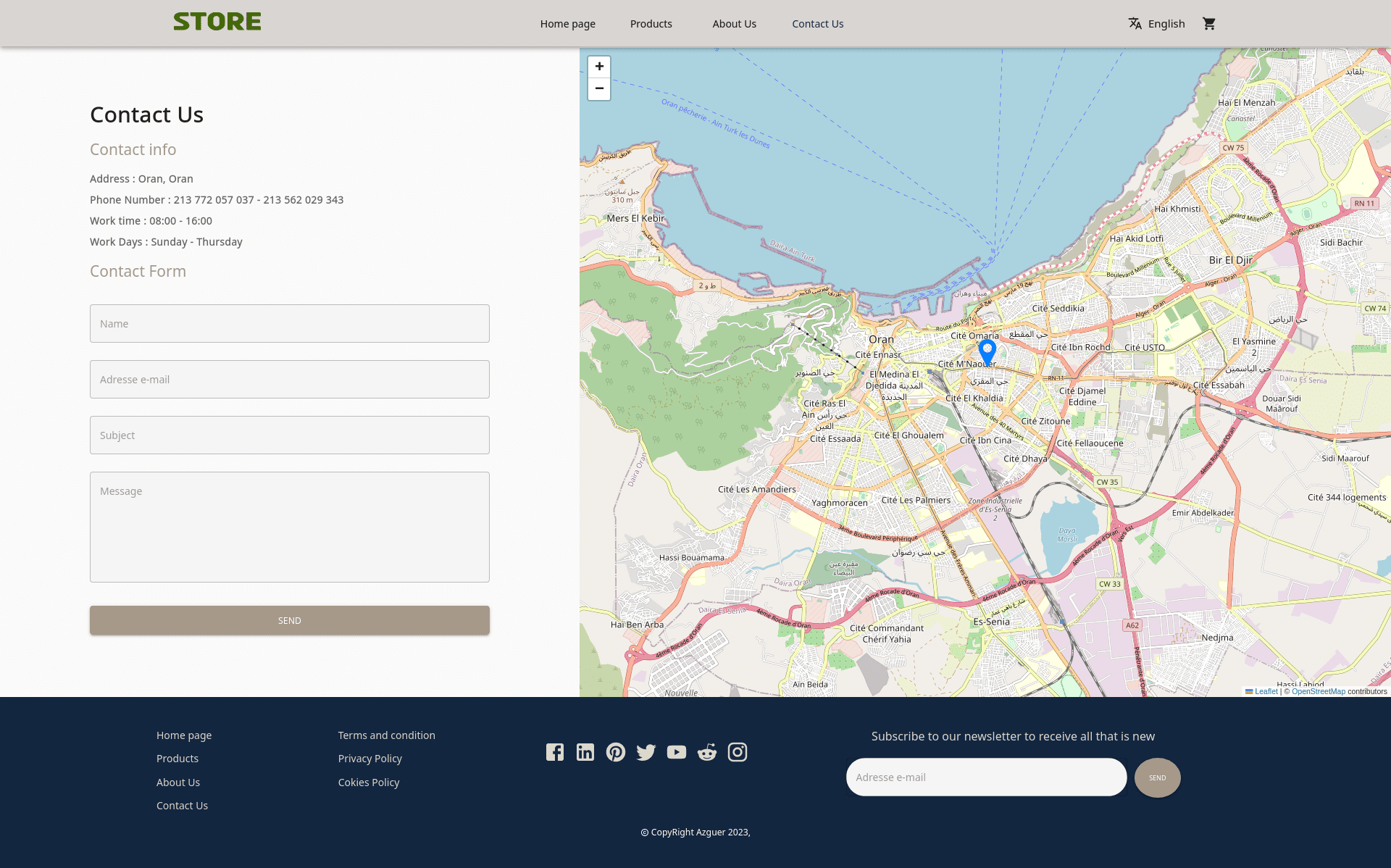
Task: Zoom in the map with plus
Action: [599, 67]
